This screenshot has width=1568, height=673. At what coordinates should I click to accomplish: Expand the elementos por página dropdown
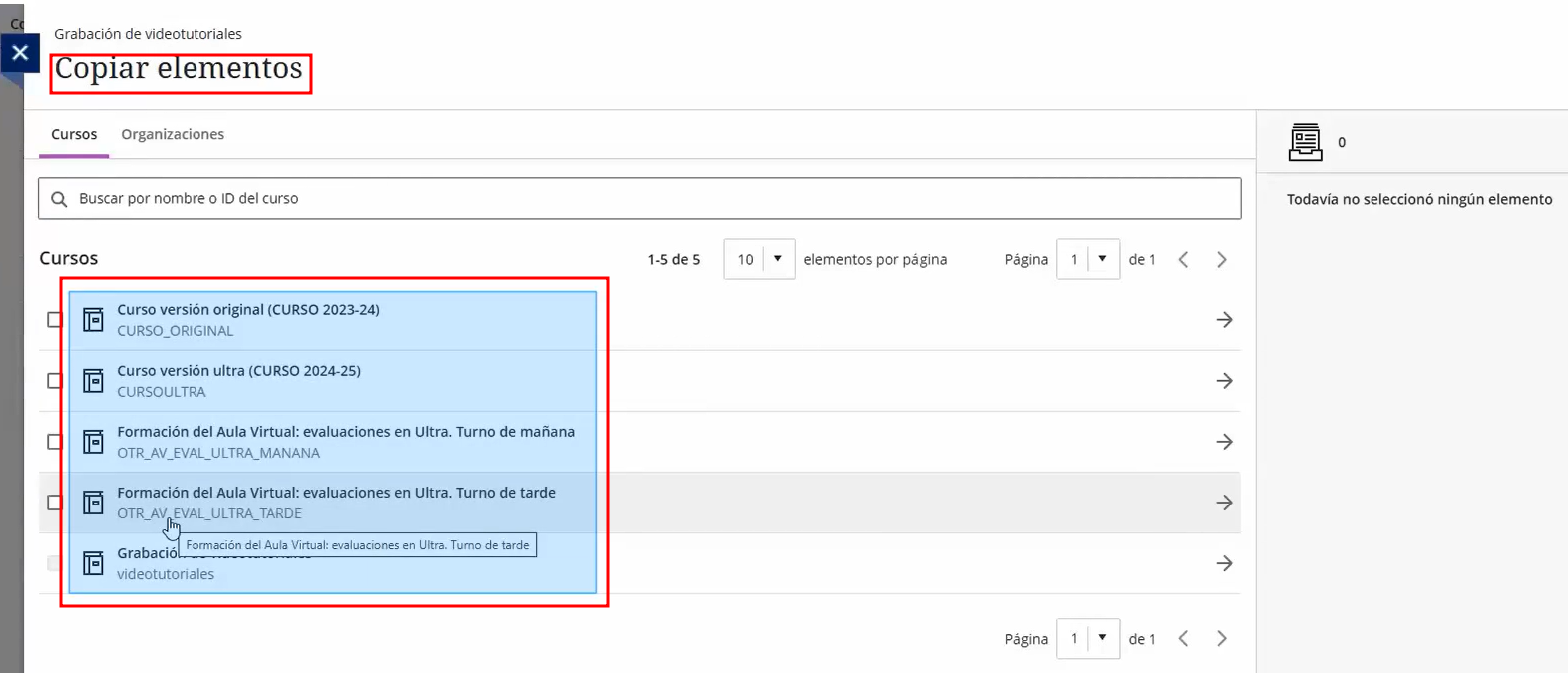[x=759, y=259]
